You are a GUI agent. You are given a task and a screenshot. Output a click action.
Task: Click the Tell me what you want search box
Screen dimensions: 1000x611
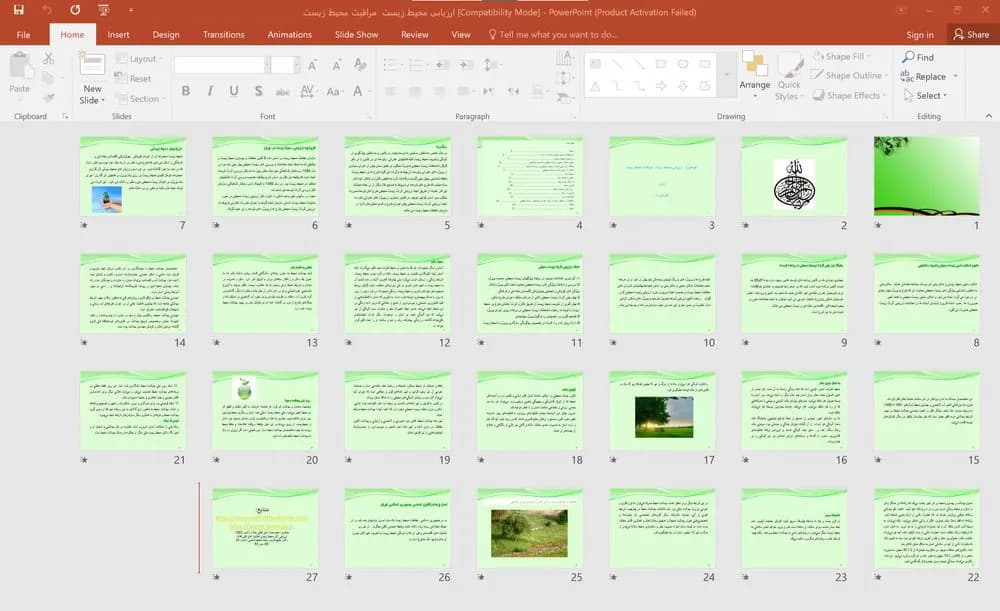pos(552,34)
